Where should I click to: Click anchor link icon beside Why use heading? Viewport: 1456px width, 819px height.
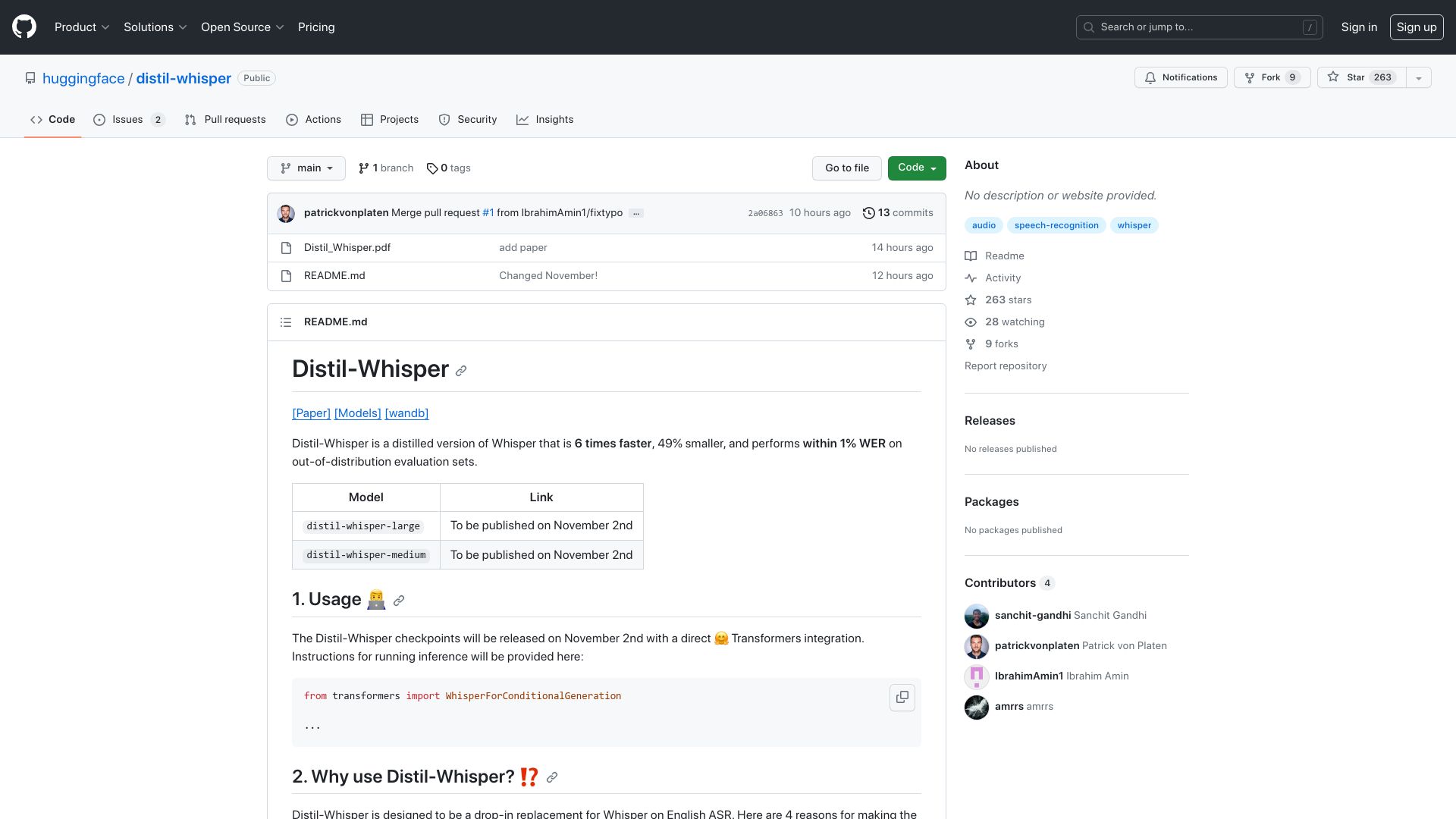pos(552,777)
